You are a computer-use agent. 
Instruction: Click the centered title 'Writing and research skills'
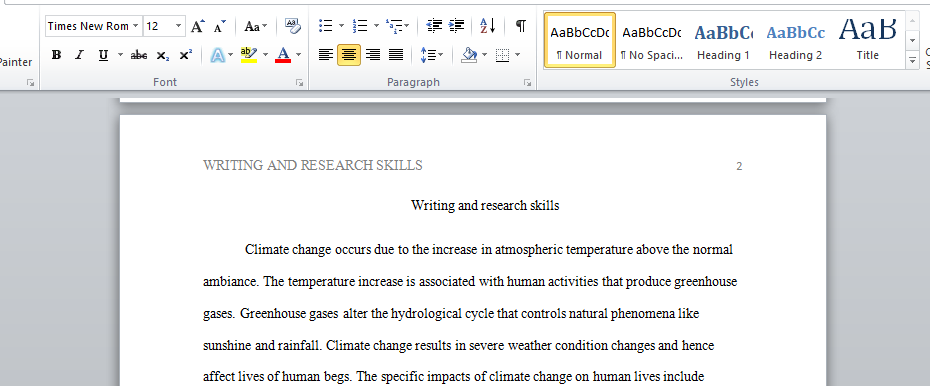(485, 206)
